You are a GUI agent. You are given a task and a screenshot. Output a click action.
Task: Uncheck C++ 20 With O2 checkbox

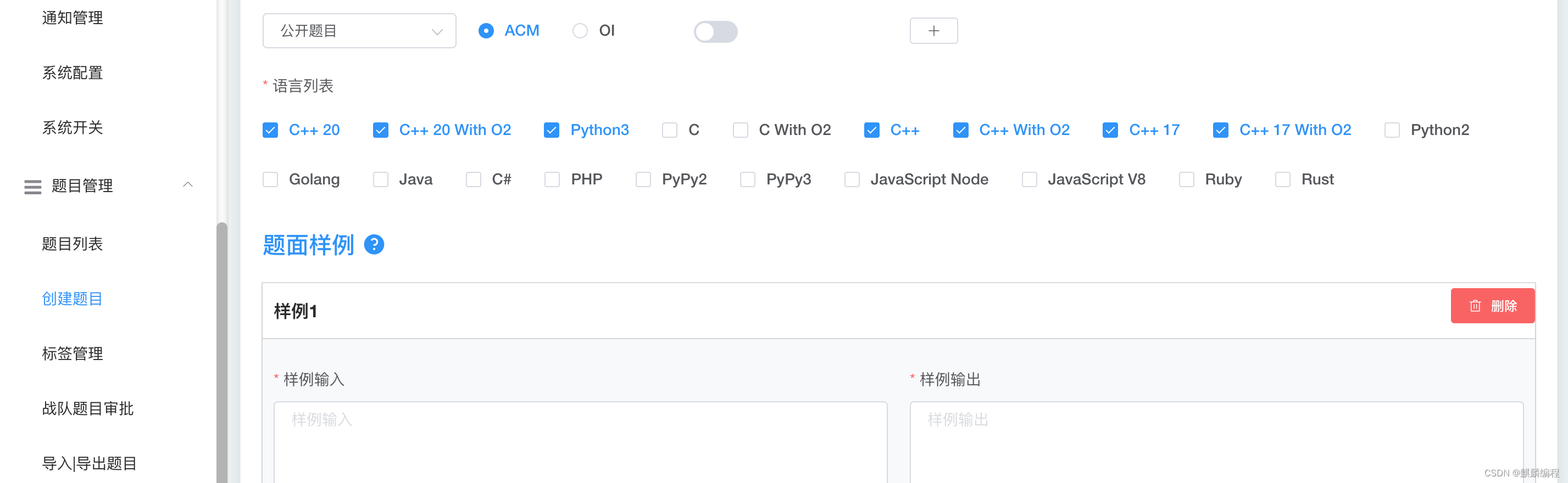pos(380,130)
